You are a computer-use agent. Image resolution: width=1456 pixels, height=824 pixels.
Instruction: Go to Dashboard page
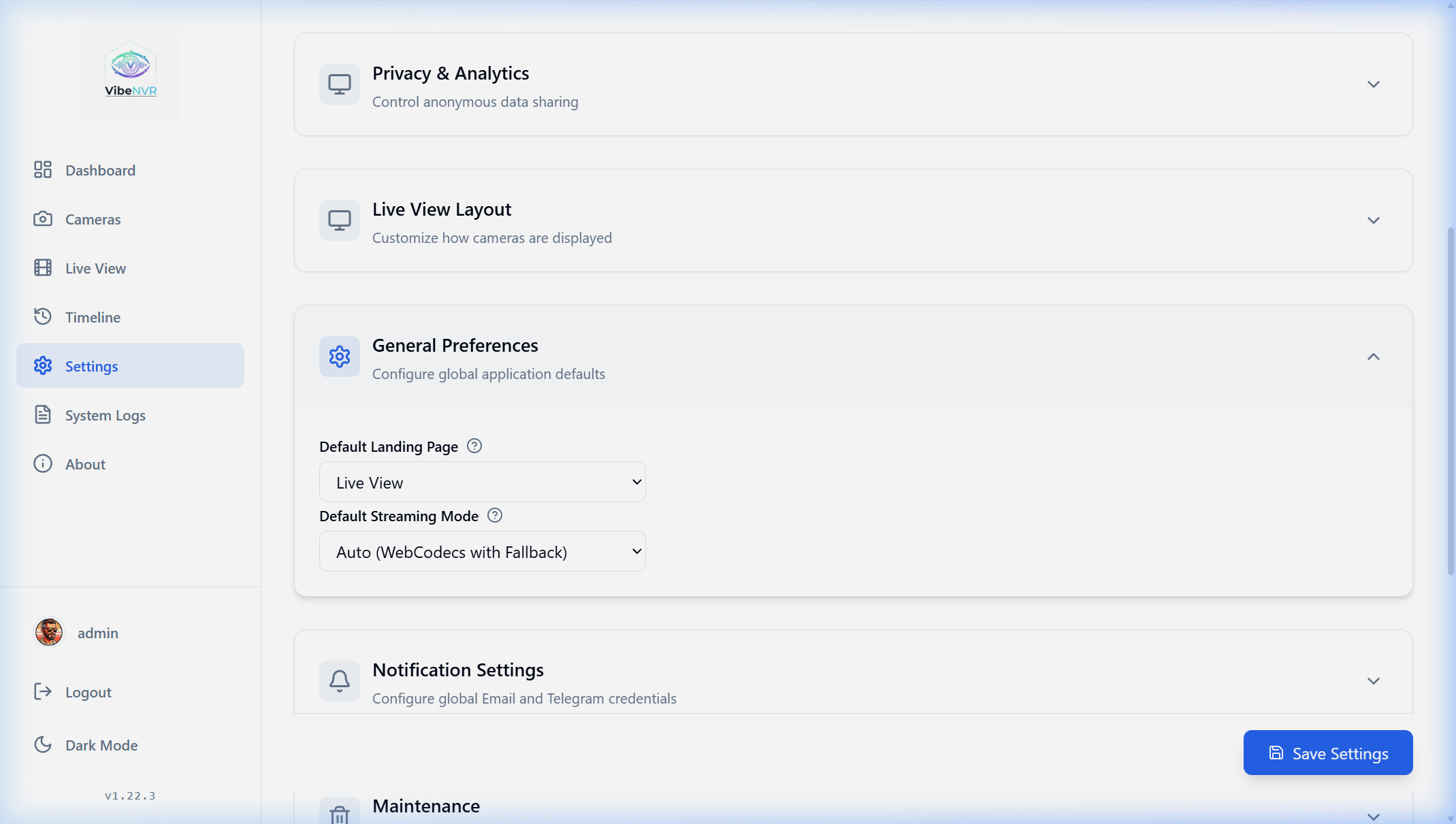coord(130,169)
